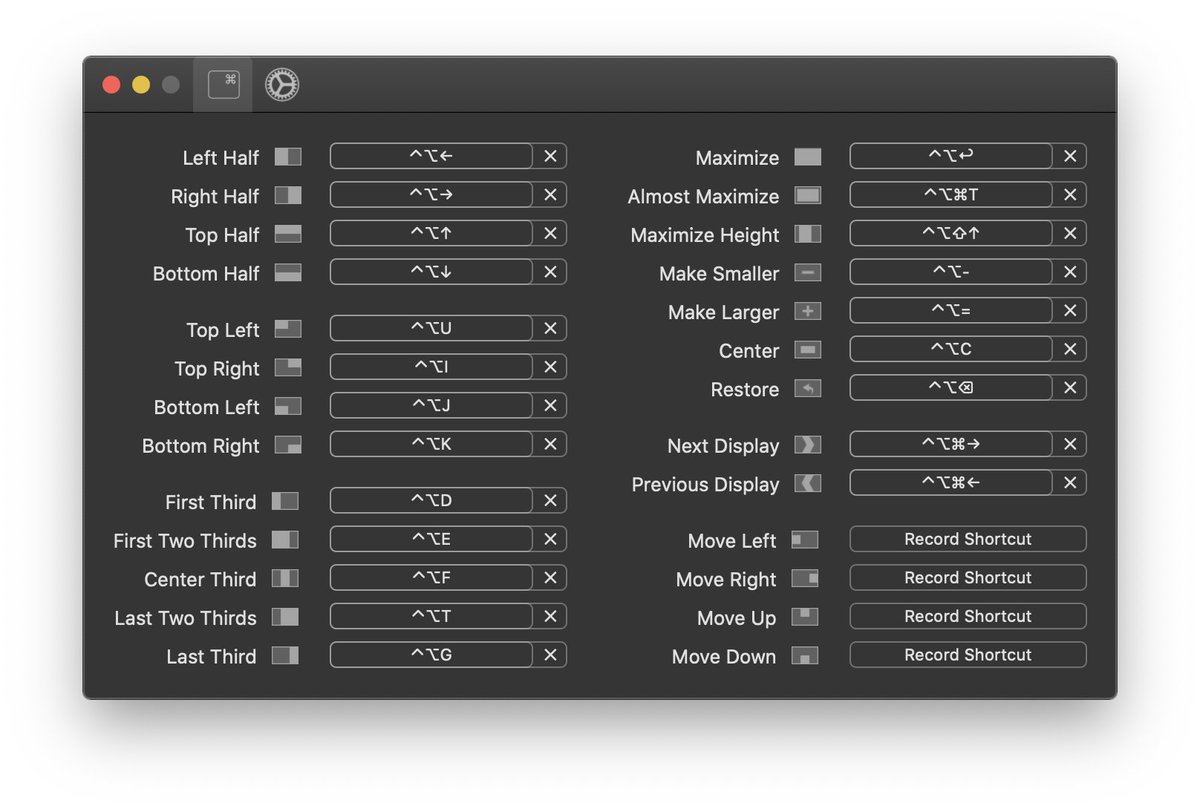Click the Center Third layout icon
Viewport: 1200px width, 809px height.
coord(285,578)
